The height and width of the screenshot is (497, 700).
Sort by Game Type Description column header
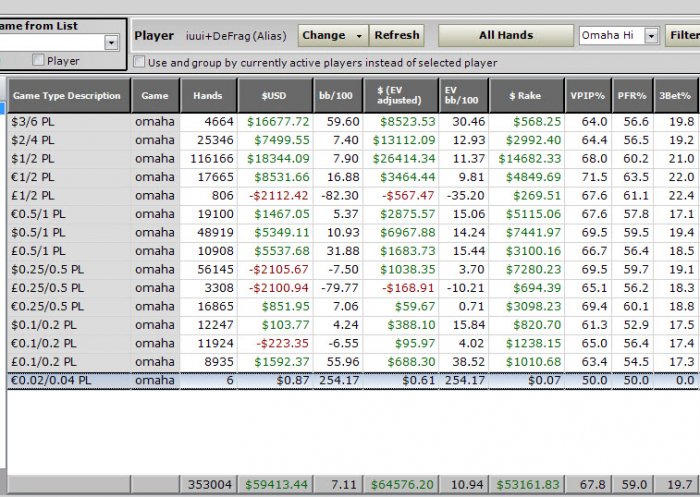click(x=68, y=96)
